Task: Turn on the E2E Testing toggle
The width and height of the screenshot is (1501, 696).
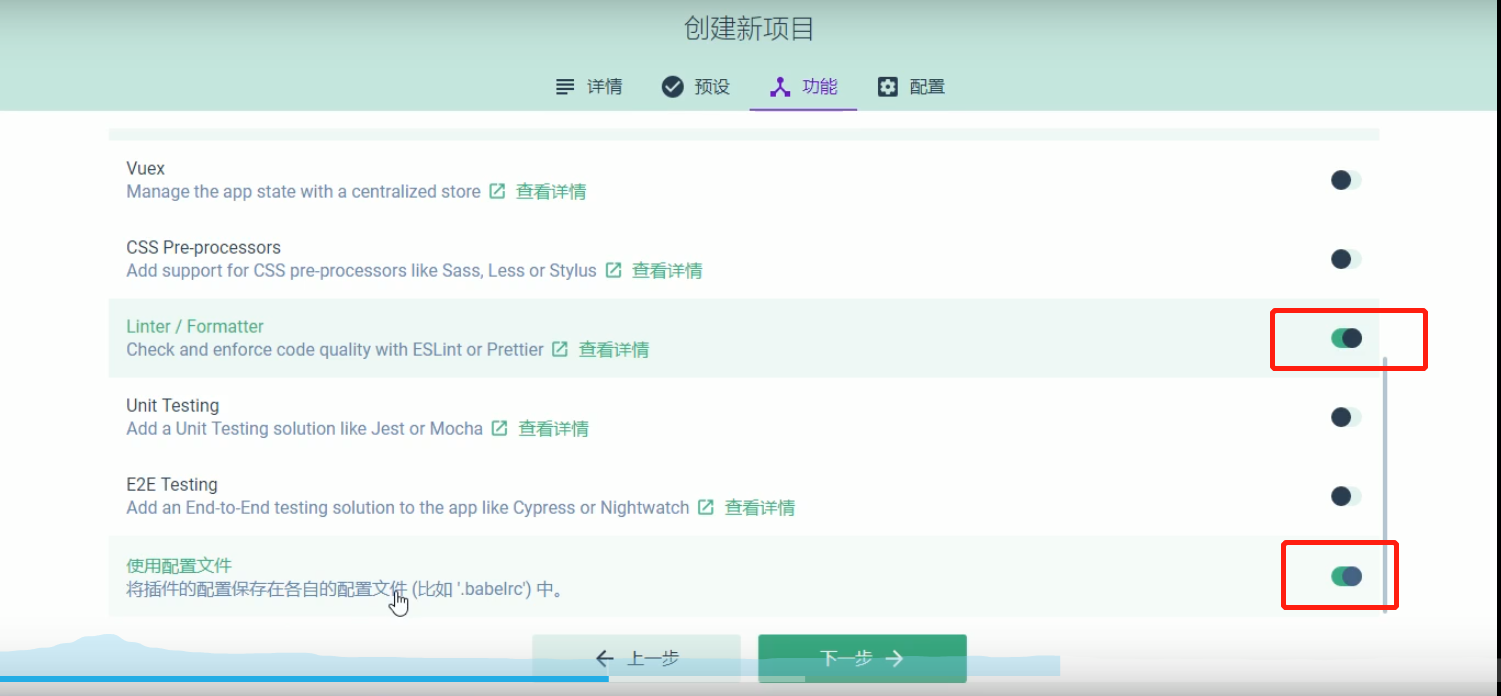Action: 1346,496
